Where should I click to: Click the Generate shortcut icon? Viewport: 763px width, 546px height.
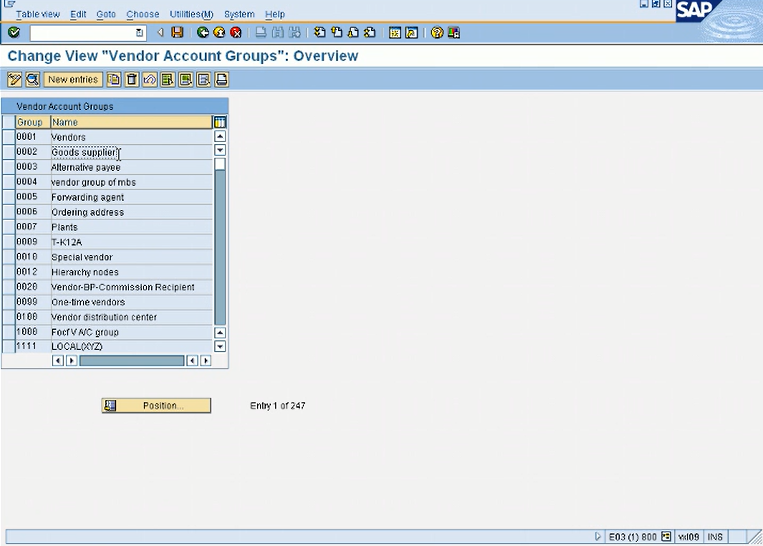[x=412, y=33]
